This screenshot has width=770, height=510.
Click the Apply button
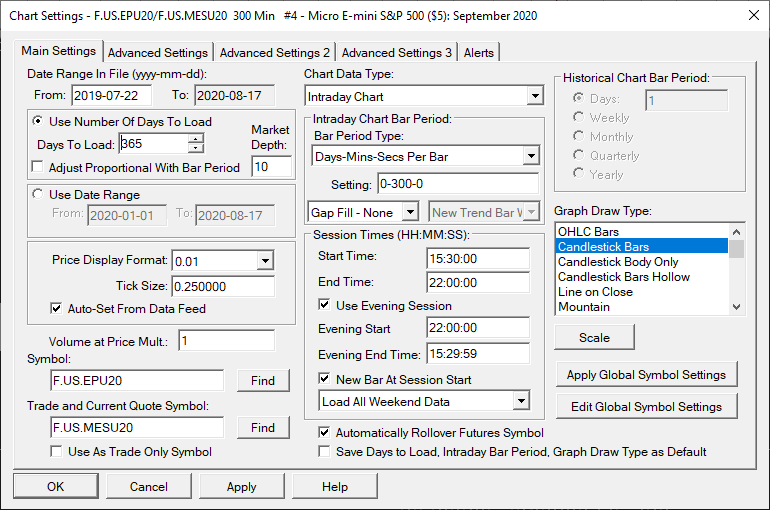click(242, 486)
